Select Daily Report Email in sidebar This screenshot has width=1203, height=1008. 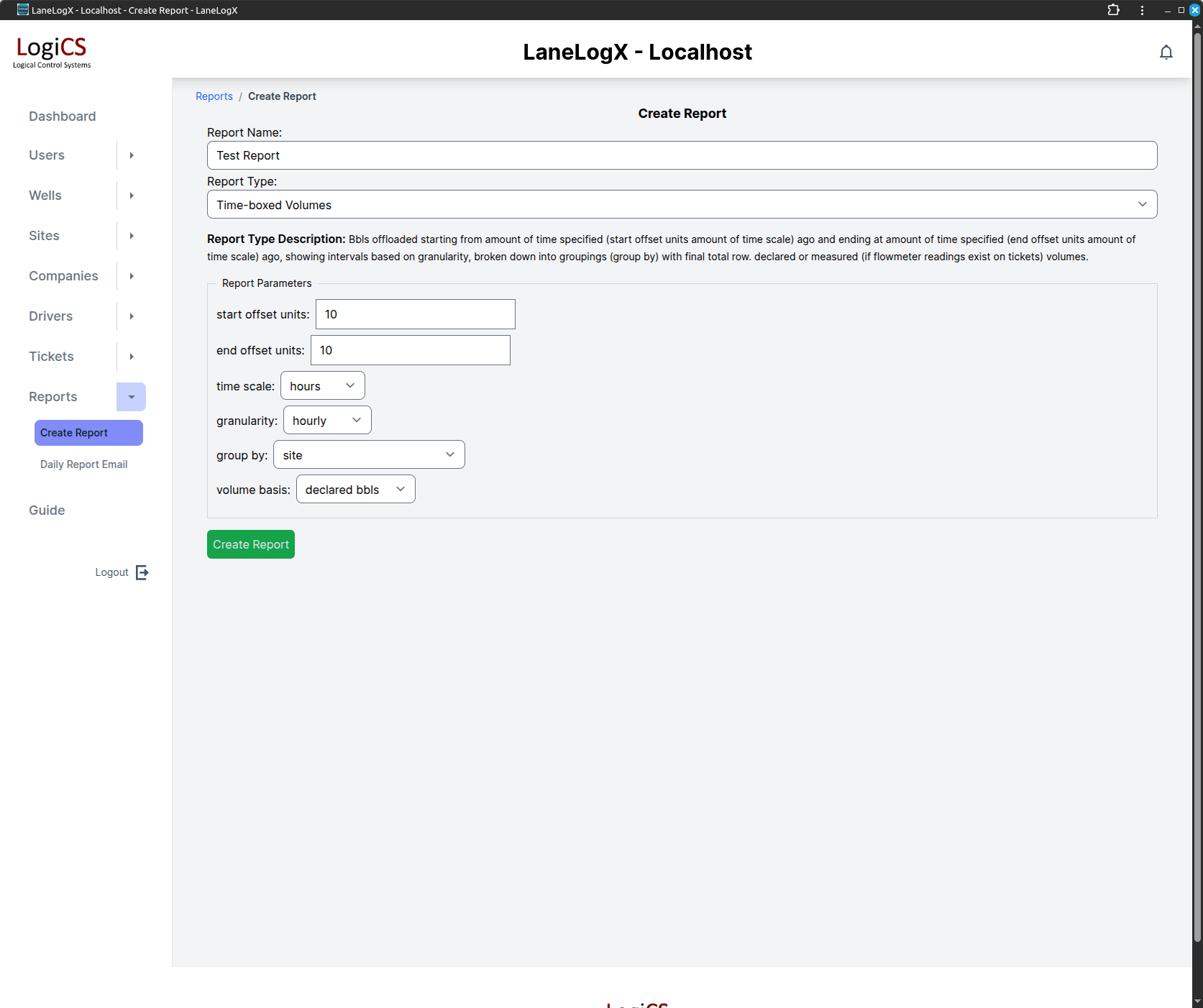click(84, 464)
